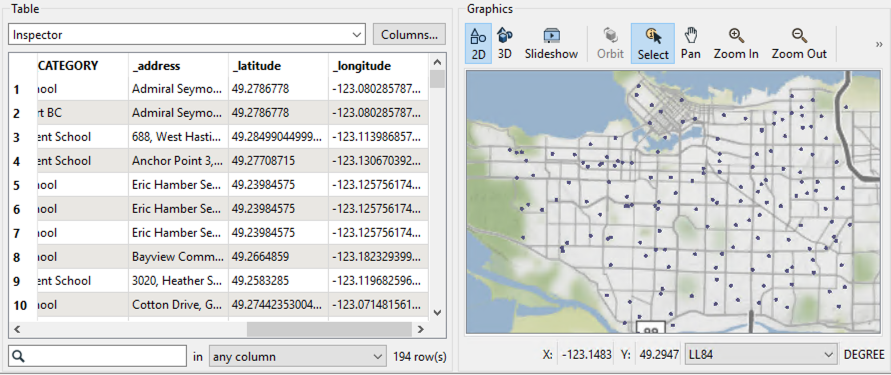Click the Orbit tool
The width and height of the screenshot is (891, 375).
pos(610,43)
